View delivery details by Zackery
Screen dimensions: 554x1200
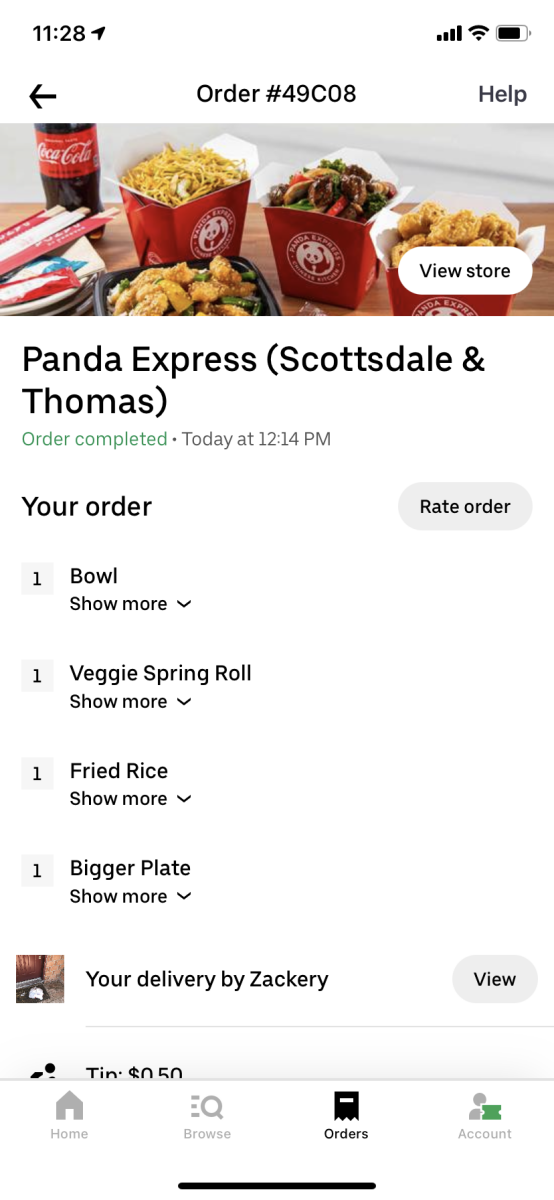pyautogui.click(x=495, y=980)
